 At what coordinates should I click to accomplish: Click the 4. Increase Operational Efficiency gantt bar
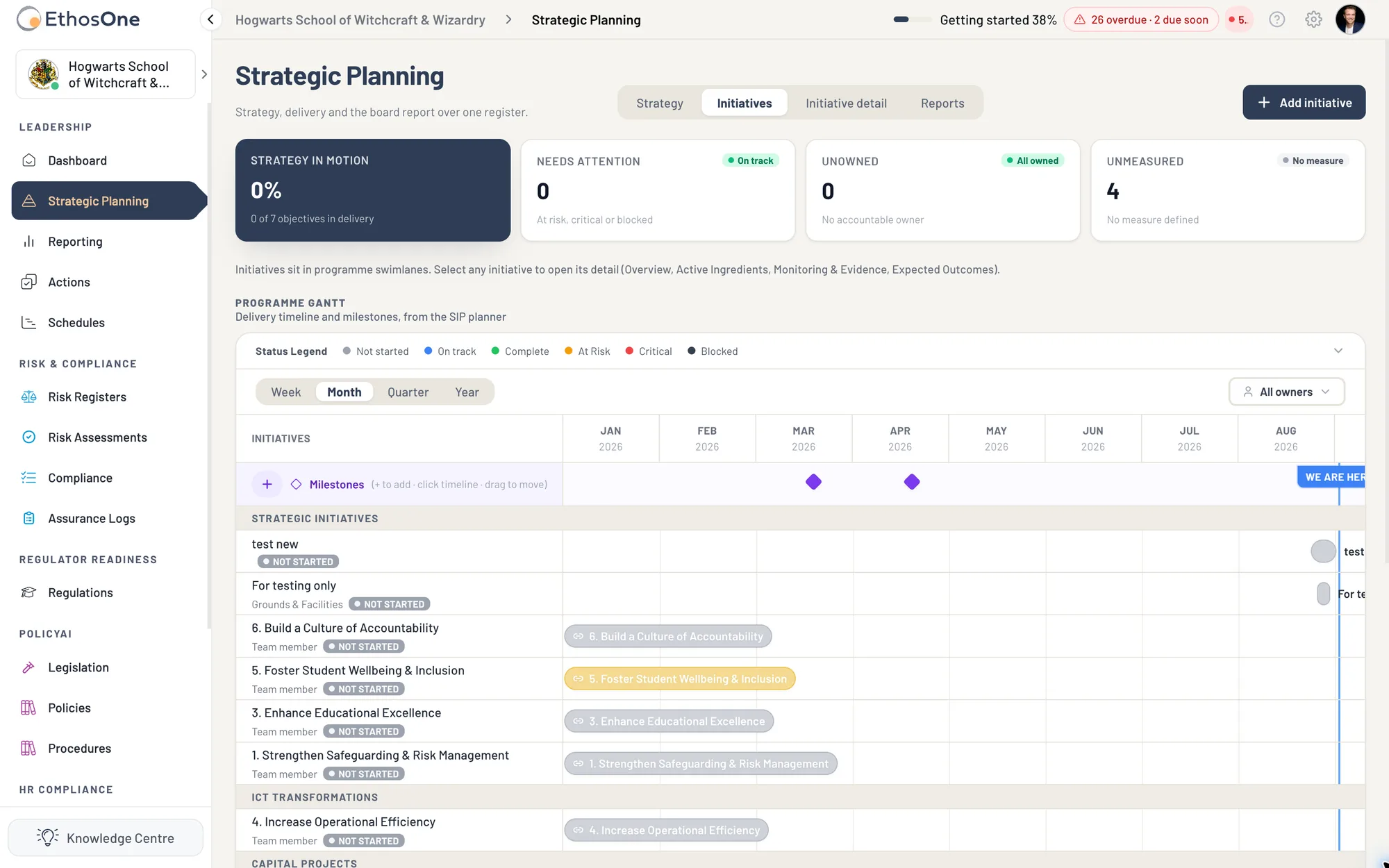point(667,830)
